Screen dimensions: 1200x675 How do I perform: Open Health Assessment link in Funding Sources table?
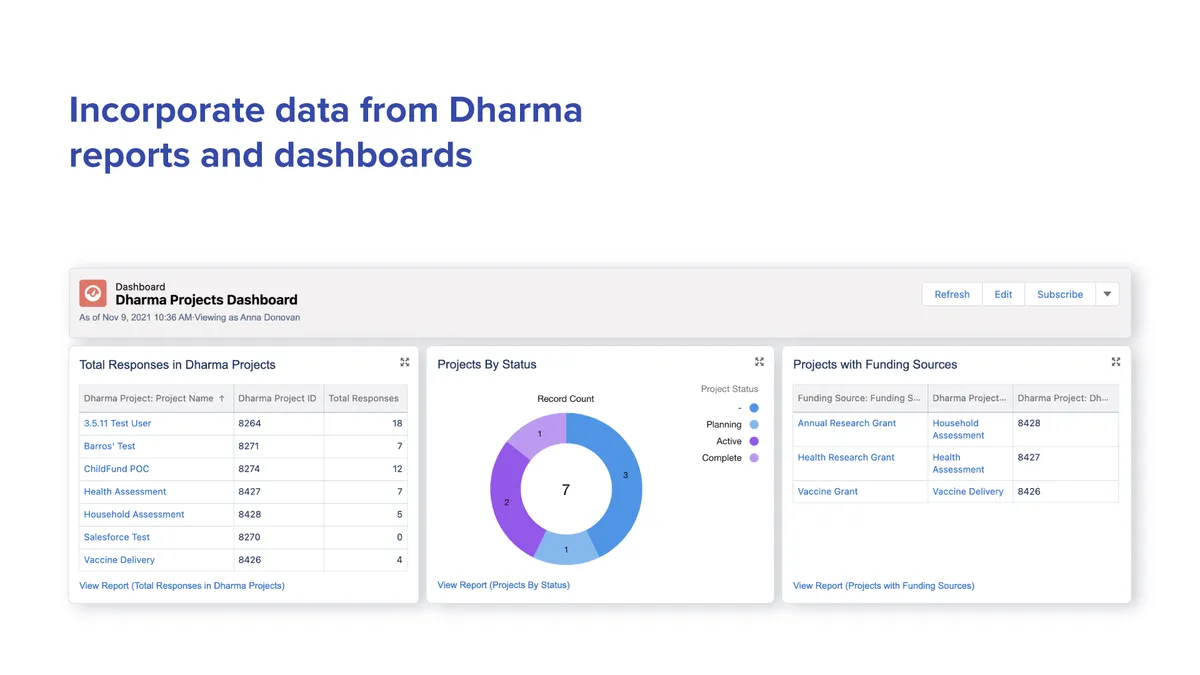tap(958, 463)
